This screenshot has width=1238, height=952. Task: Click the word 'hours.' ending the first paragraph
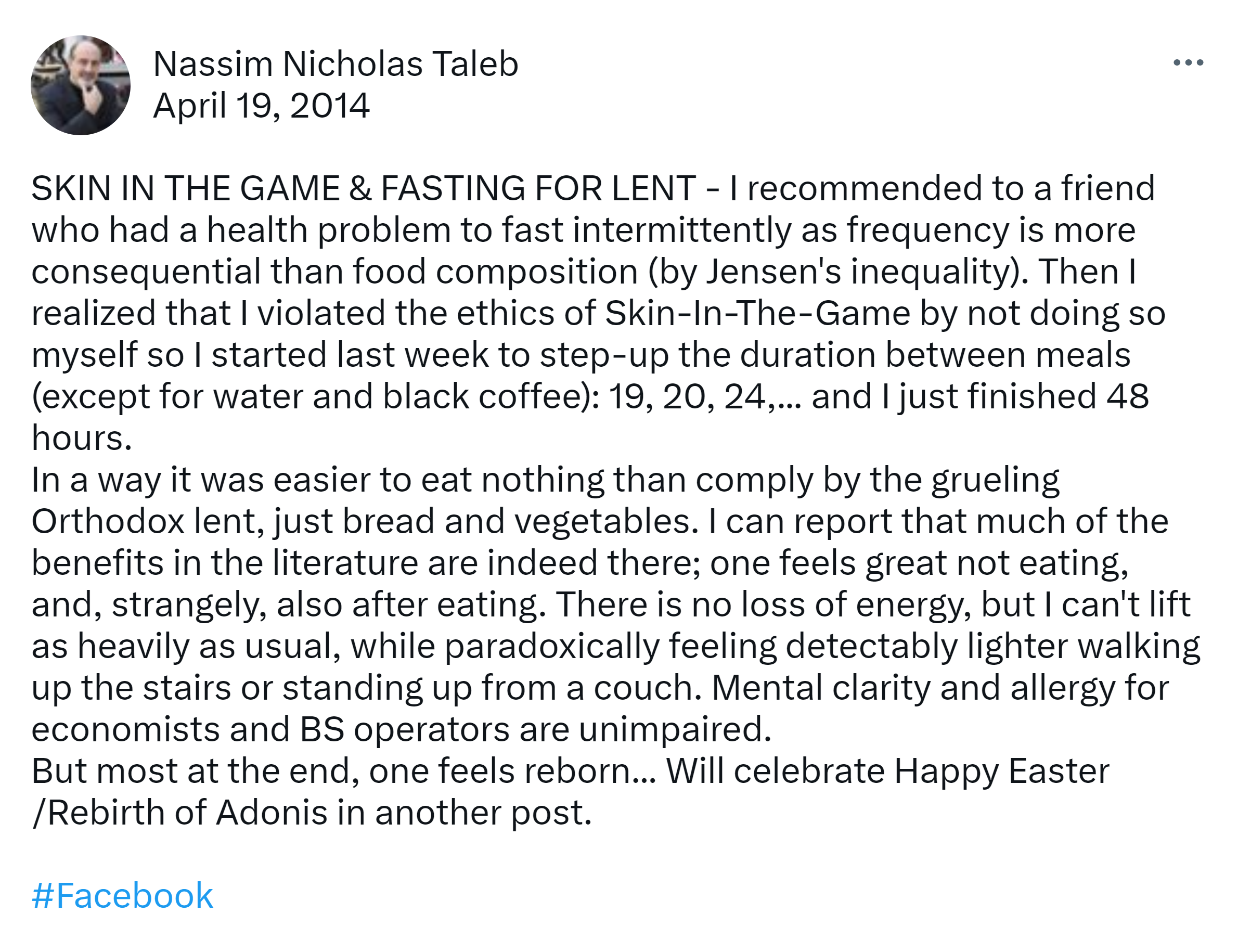point(82,438)
